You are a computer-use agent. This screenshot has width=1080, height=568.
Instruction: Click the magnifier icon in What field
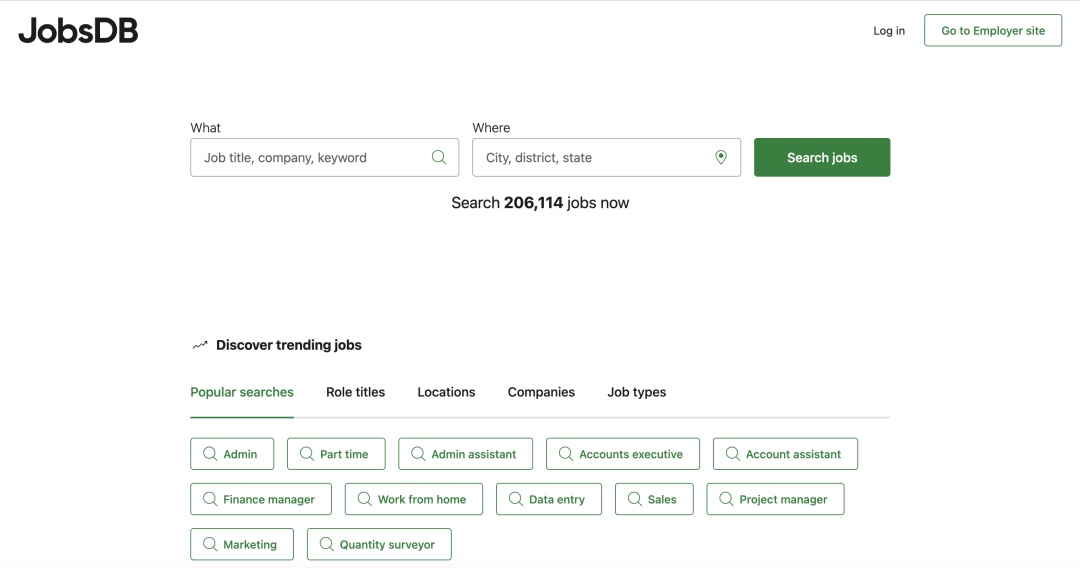(439, 157)
